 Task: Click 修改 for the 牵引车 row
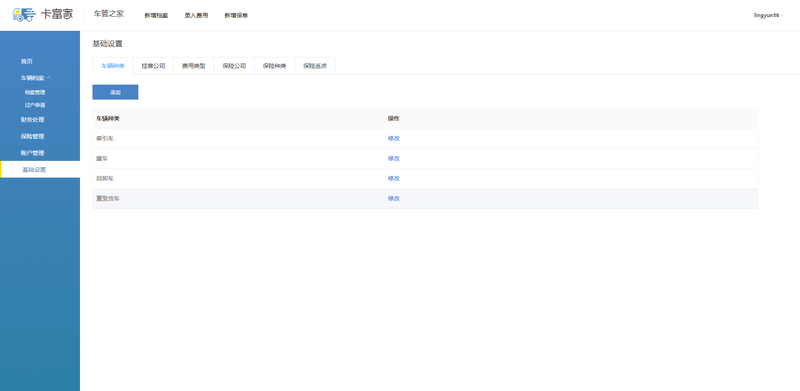393,138
